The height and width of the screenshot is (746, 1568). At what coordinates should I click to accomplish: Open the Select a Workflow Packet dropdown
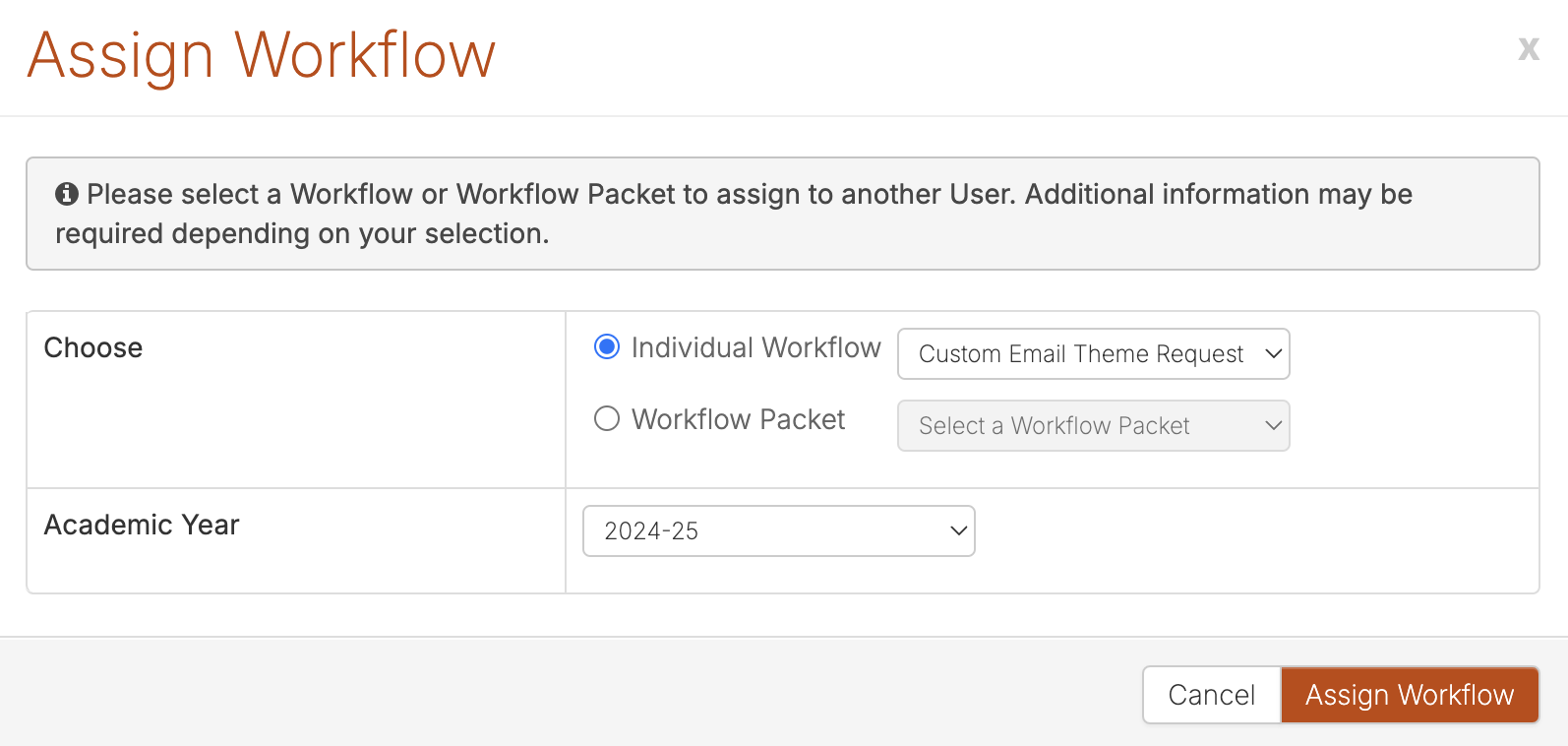[1092, 426]
